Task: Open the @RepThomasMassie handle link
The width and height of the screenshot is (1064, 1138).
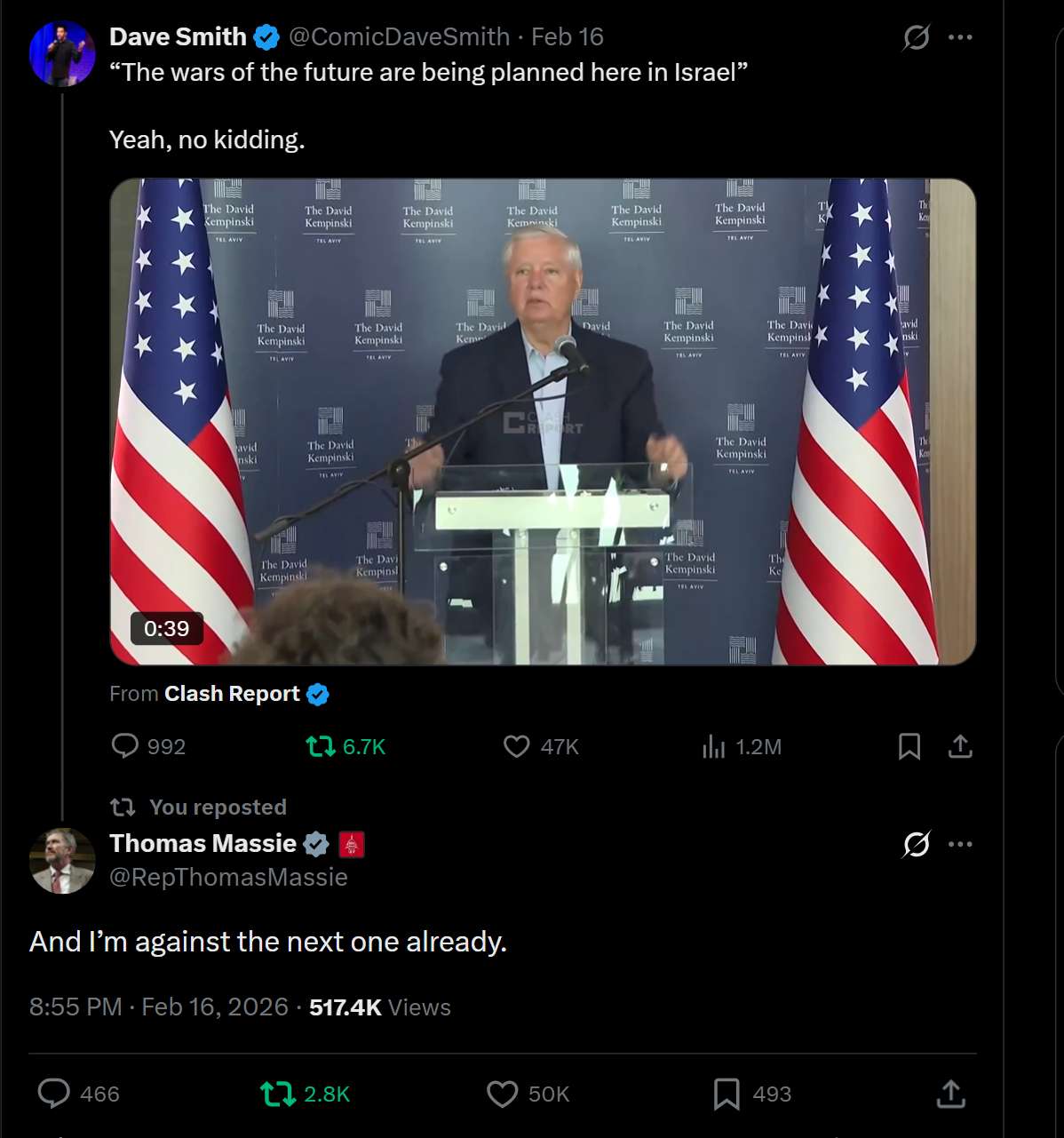Action: pos(228,877)
